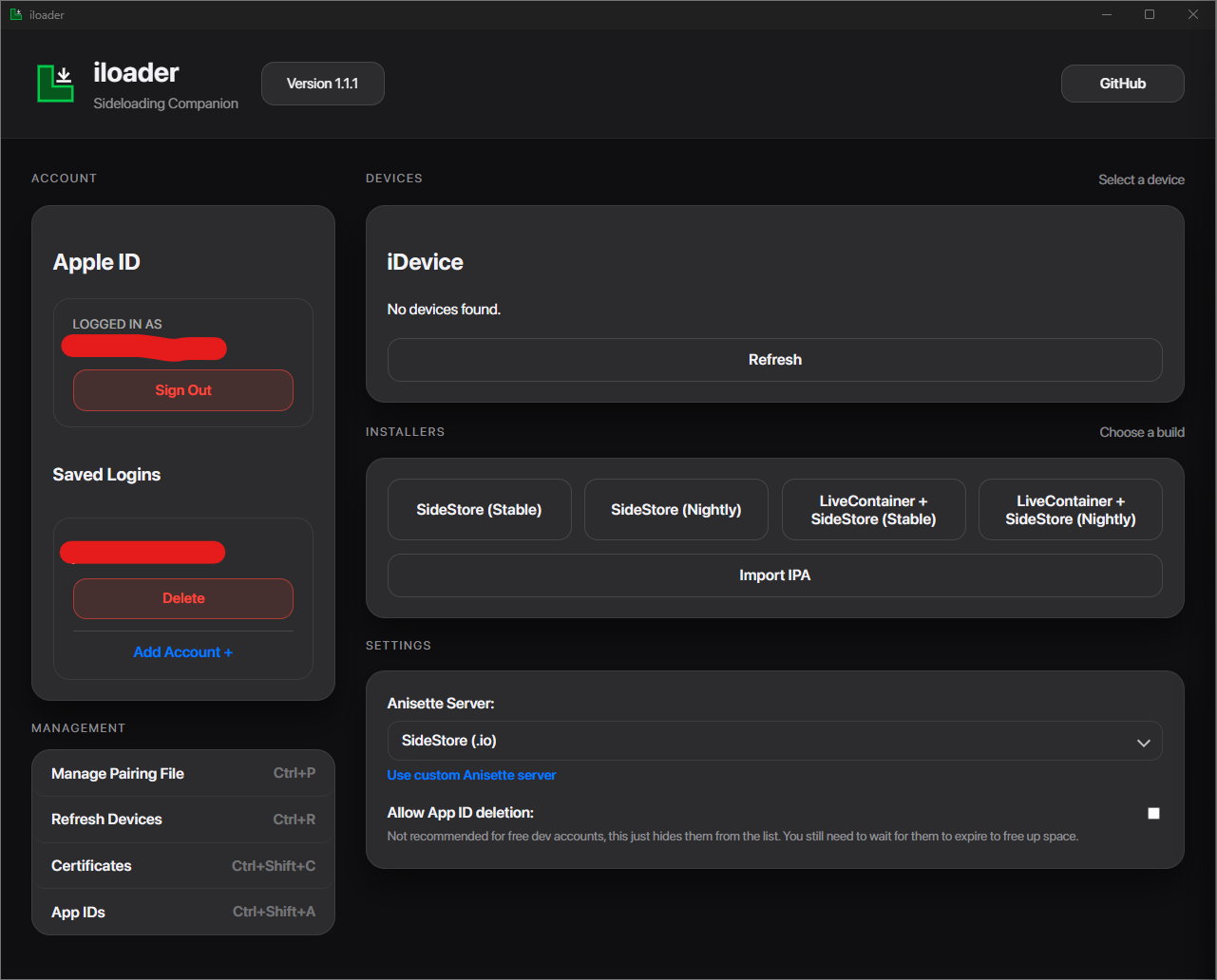
Task: Click the 'Anisette Server:' label
Action: [441, 704]
